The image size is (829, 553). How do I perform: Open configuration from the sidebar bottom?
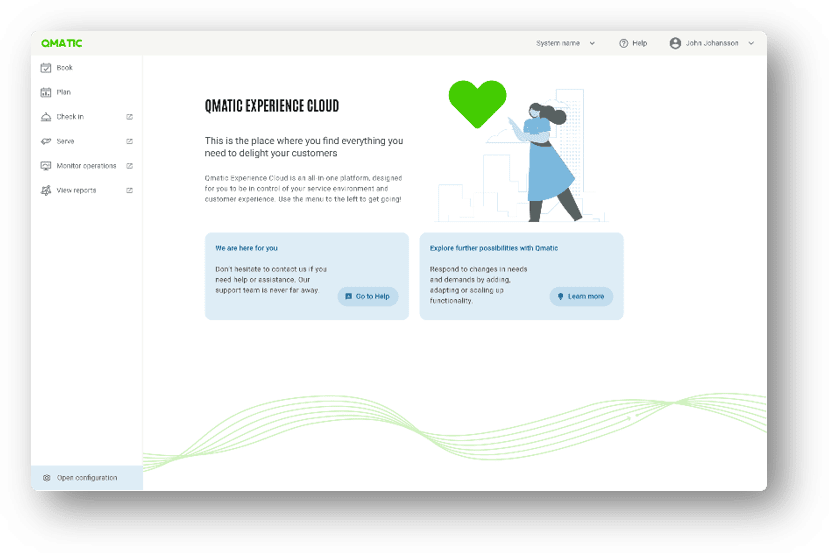[x=87, y=478]
